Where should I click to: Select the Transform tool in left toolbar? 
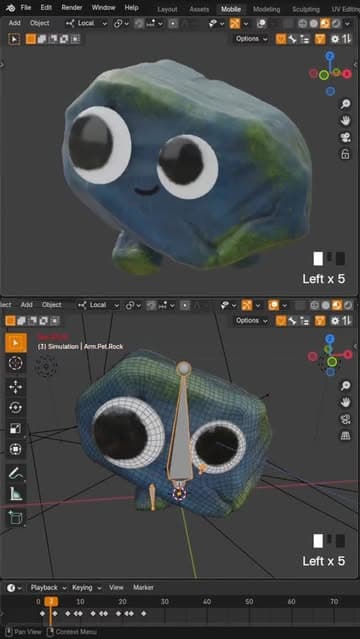pyautogui.click(x=16, y=449)
